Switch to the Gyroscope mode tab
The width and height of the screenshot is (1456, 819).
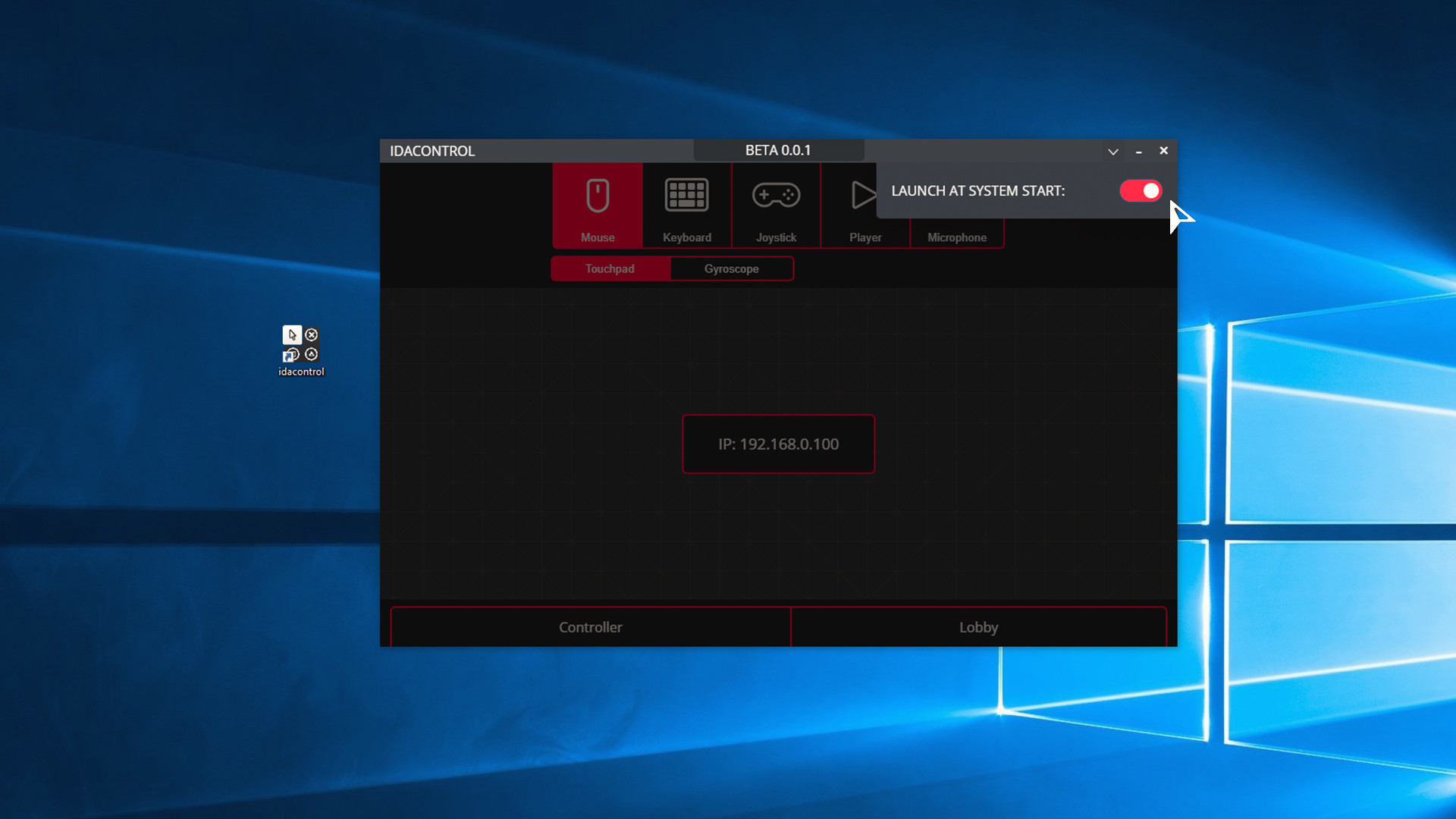click(732, 268)
